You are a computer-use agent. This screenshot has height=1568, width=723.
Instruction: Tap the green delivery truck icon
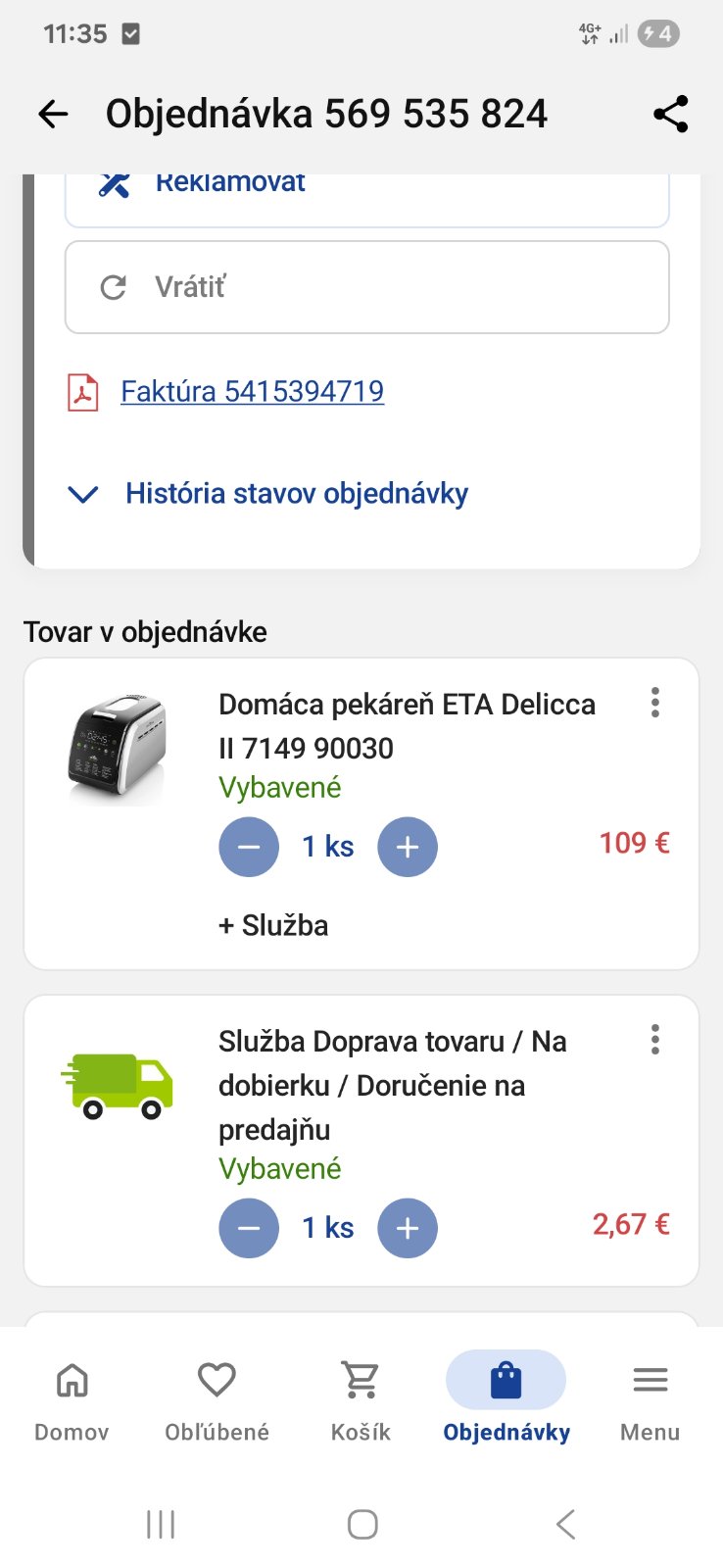tap(118, 1086)
